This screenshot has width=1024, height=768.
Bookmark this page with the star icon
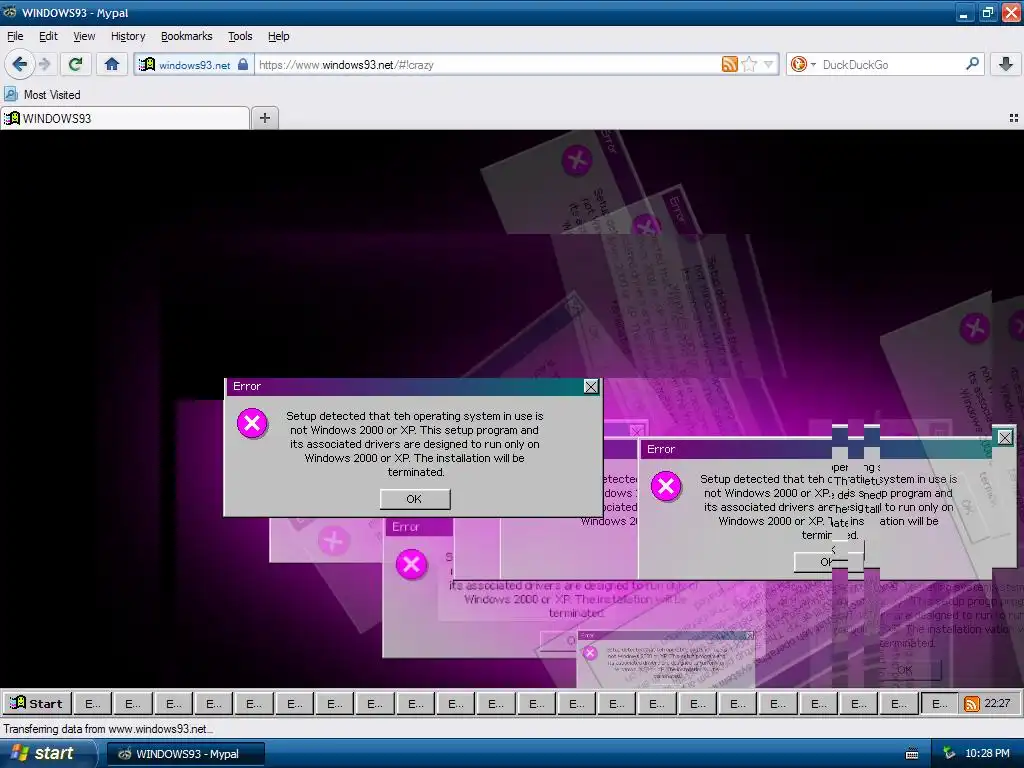click(749, 64)
